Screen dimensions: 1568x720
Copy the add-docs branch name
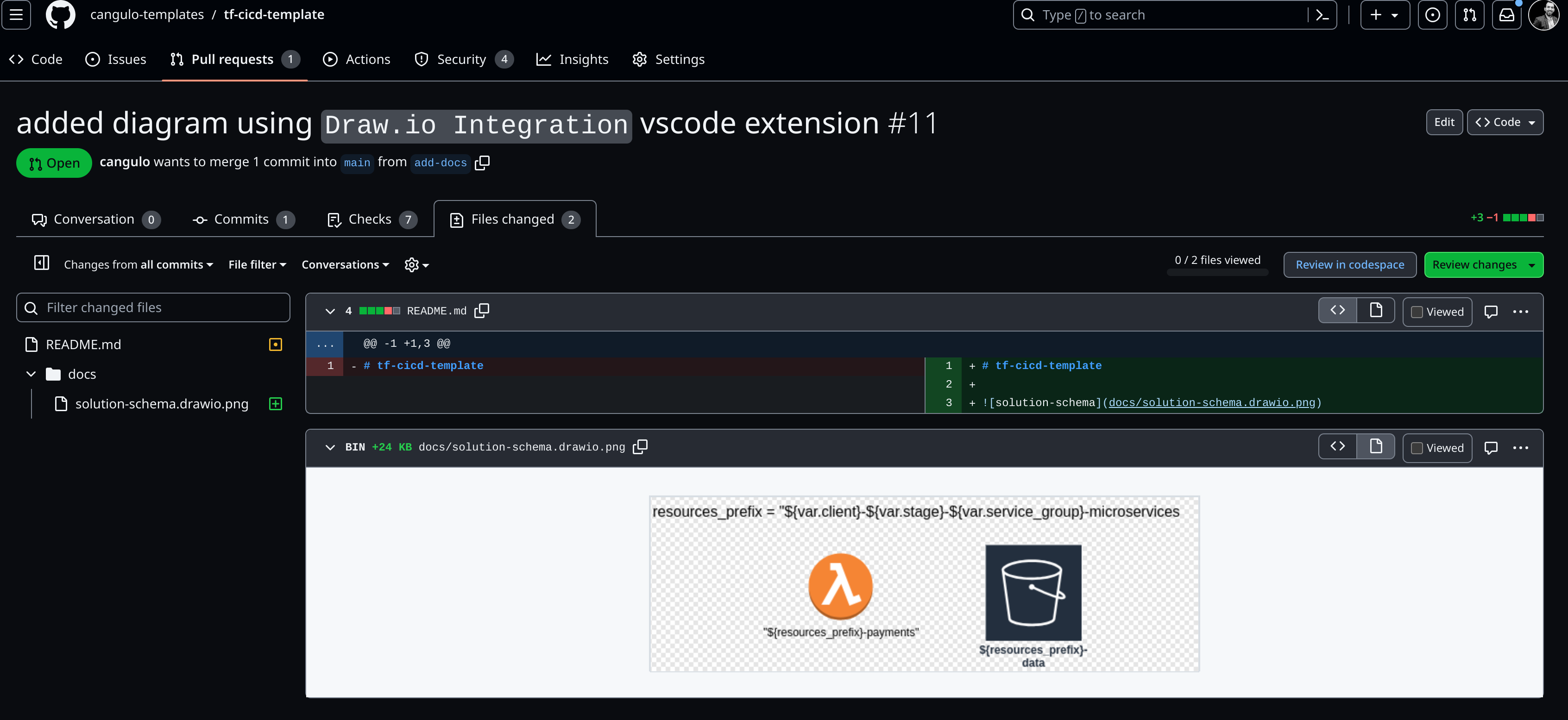click(x=482, y=163)
